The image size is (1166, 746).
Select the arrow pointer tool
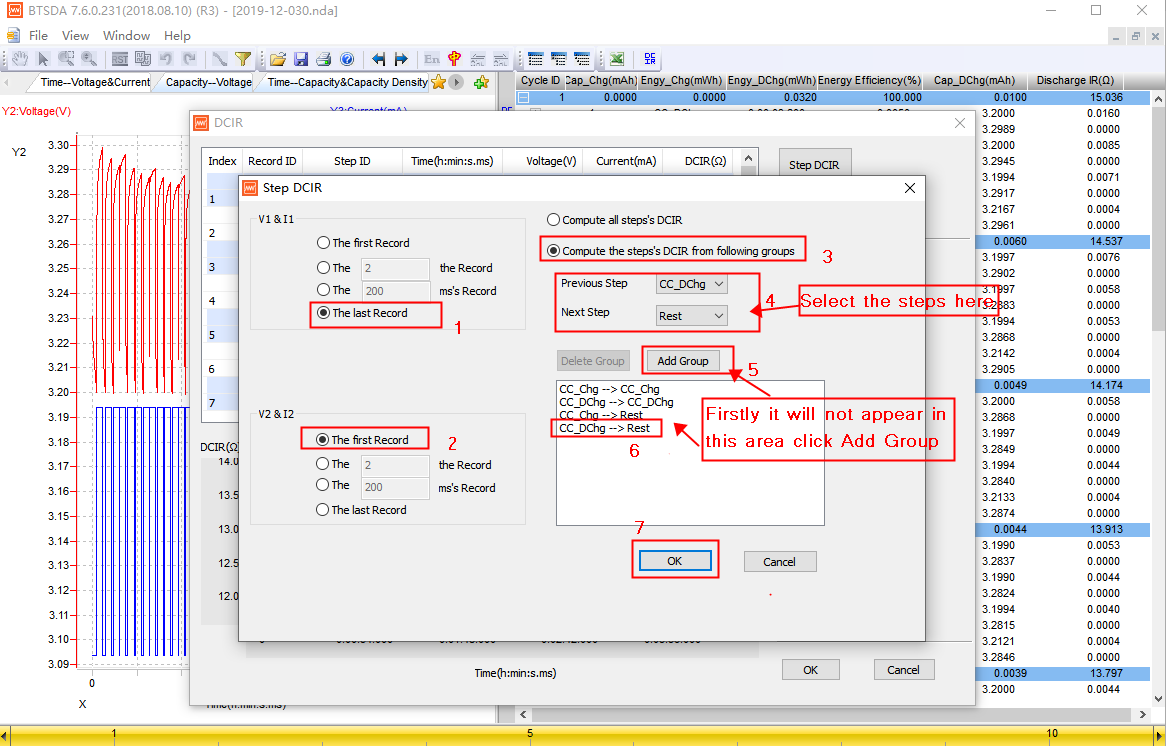point(43,59)
